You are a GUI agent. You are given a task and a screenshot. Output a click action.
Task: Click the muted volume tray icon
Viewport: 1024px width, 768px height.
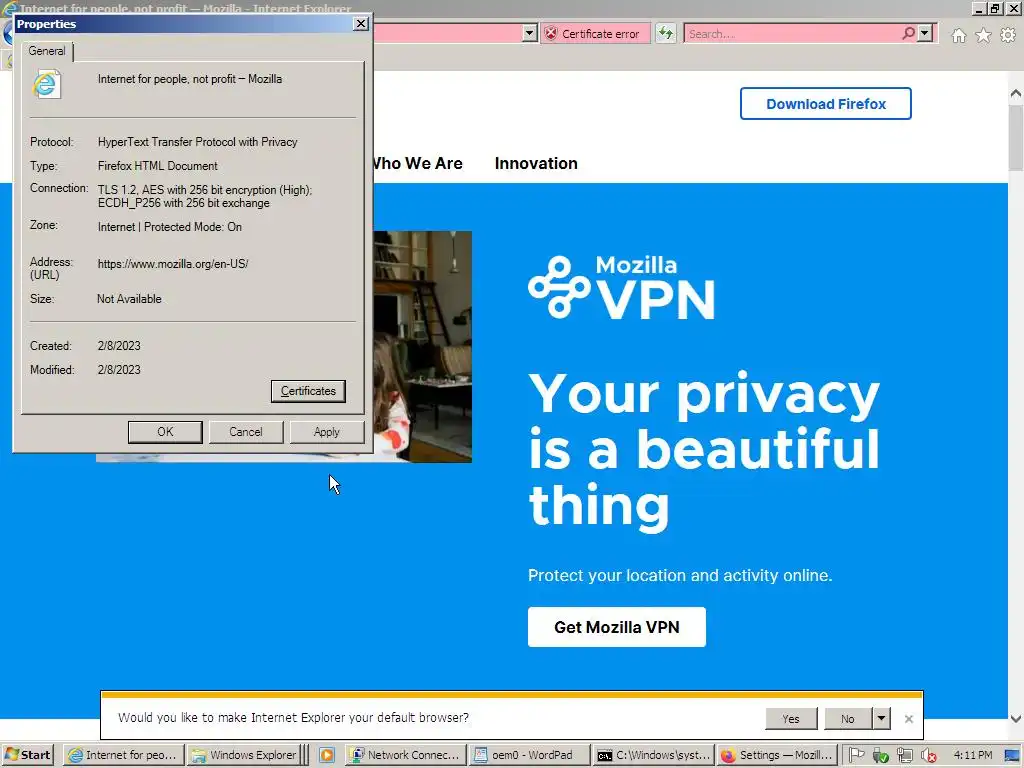pos(928,755)
